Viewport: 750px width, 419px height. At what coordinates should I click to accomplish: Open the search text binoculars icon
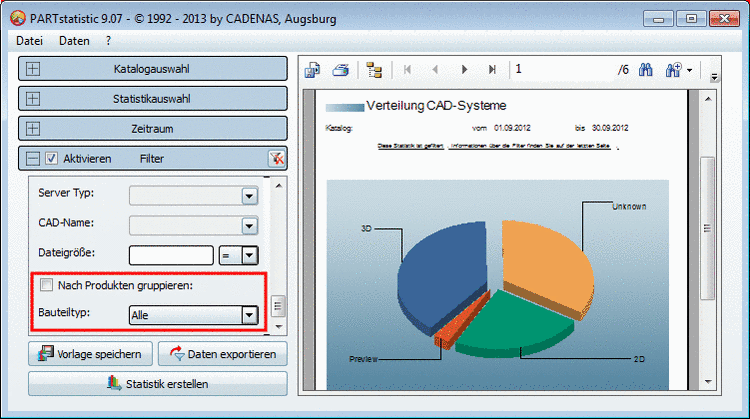click(646, 70)
